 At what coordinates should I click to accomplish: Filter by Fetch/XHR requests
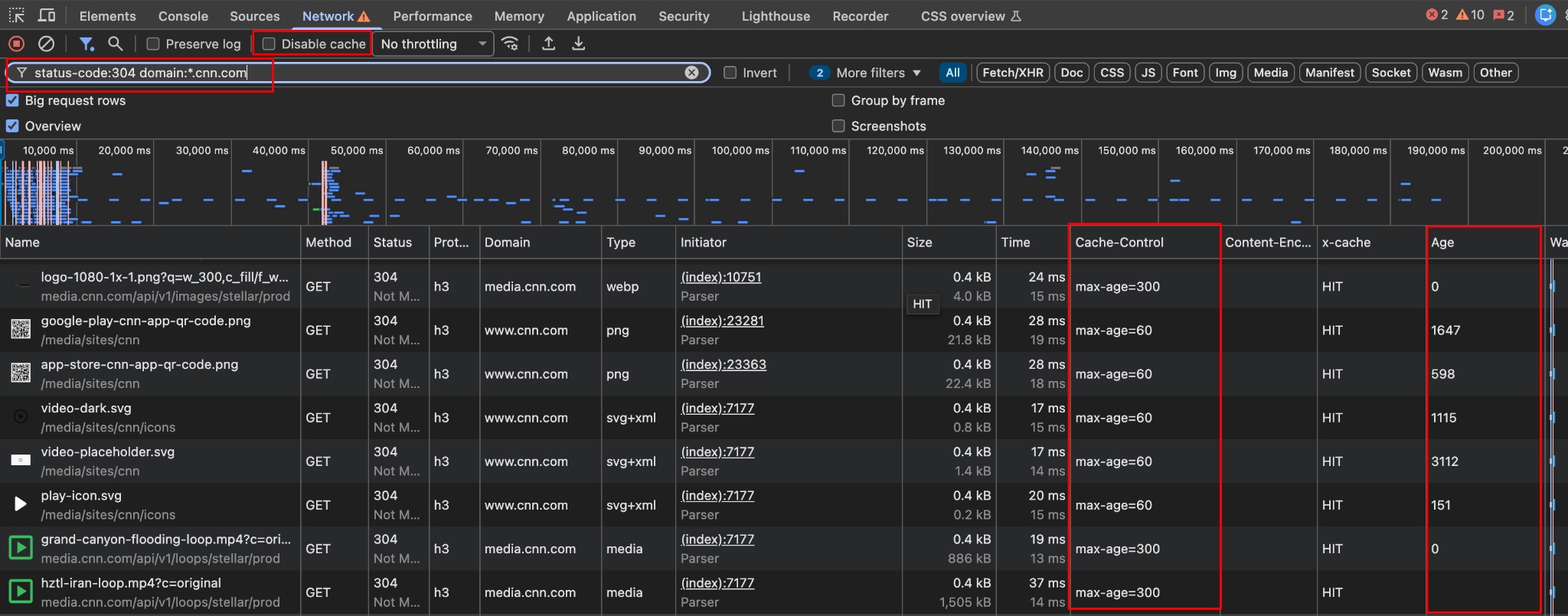click(x=1013, y=73)
